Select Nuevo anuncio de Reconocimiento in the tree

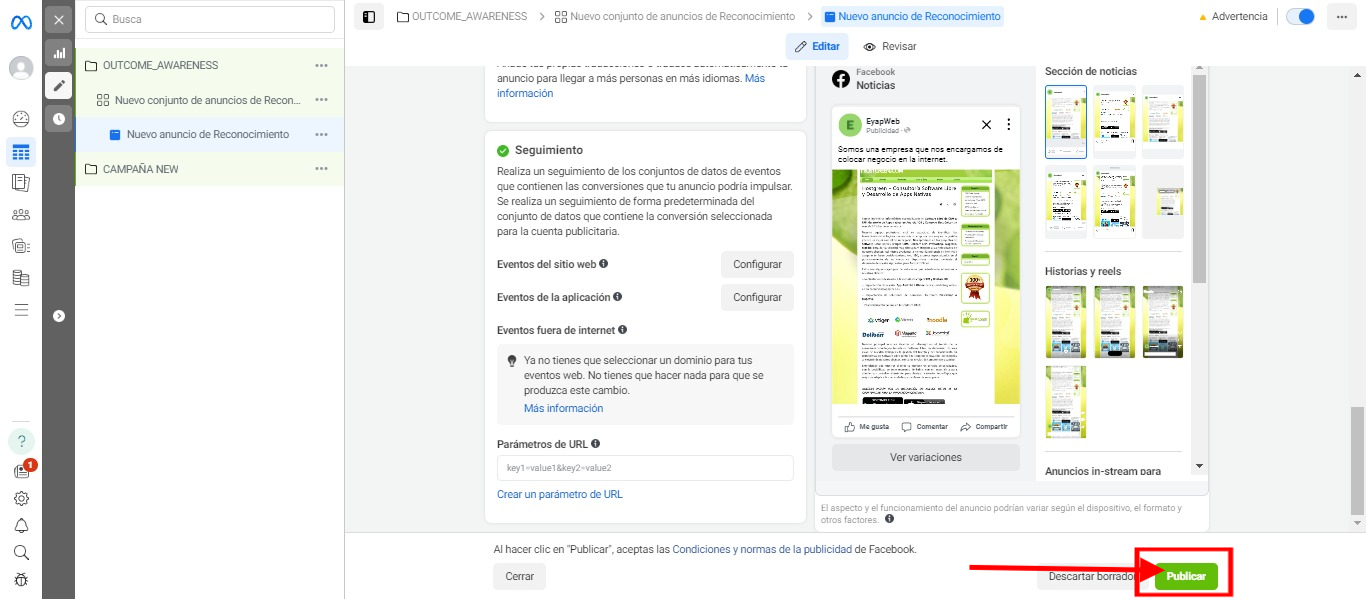tap(209, 134)
